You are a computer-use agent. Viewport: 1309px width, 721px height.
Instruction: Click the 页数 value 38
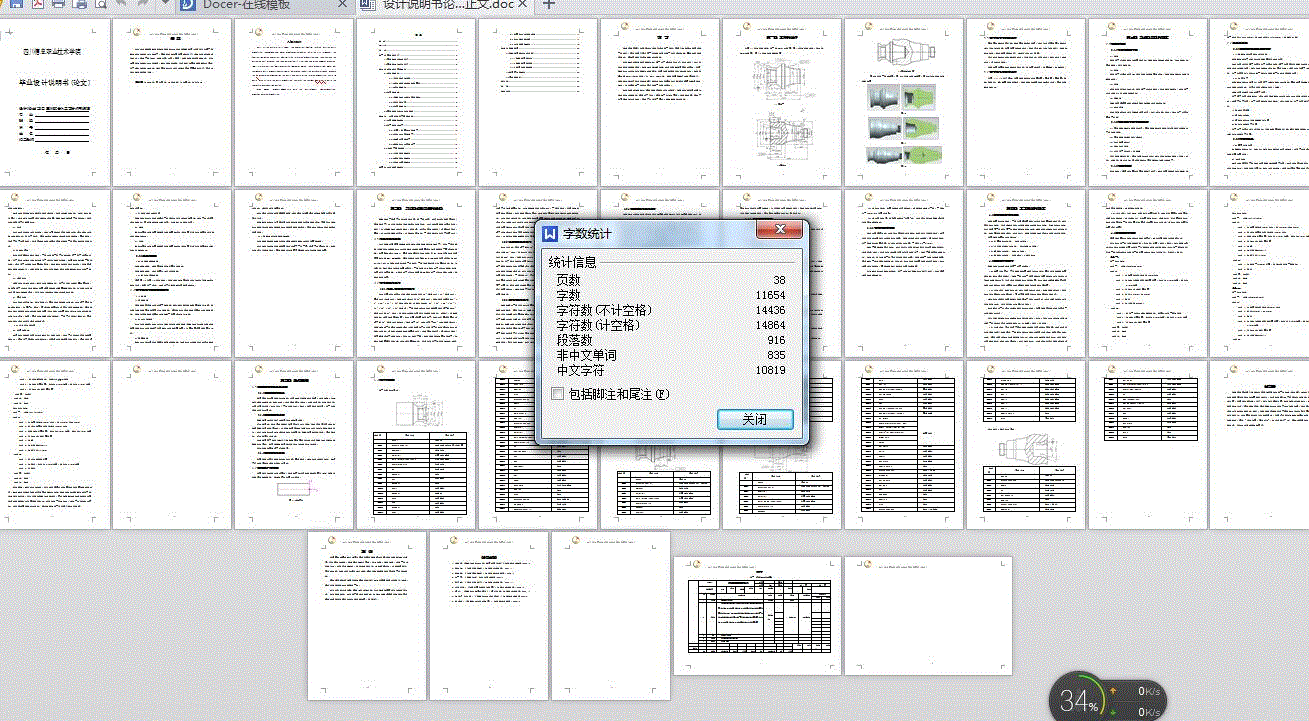[777, 280]
